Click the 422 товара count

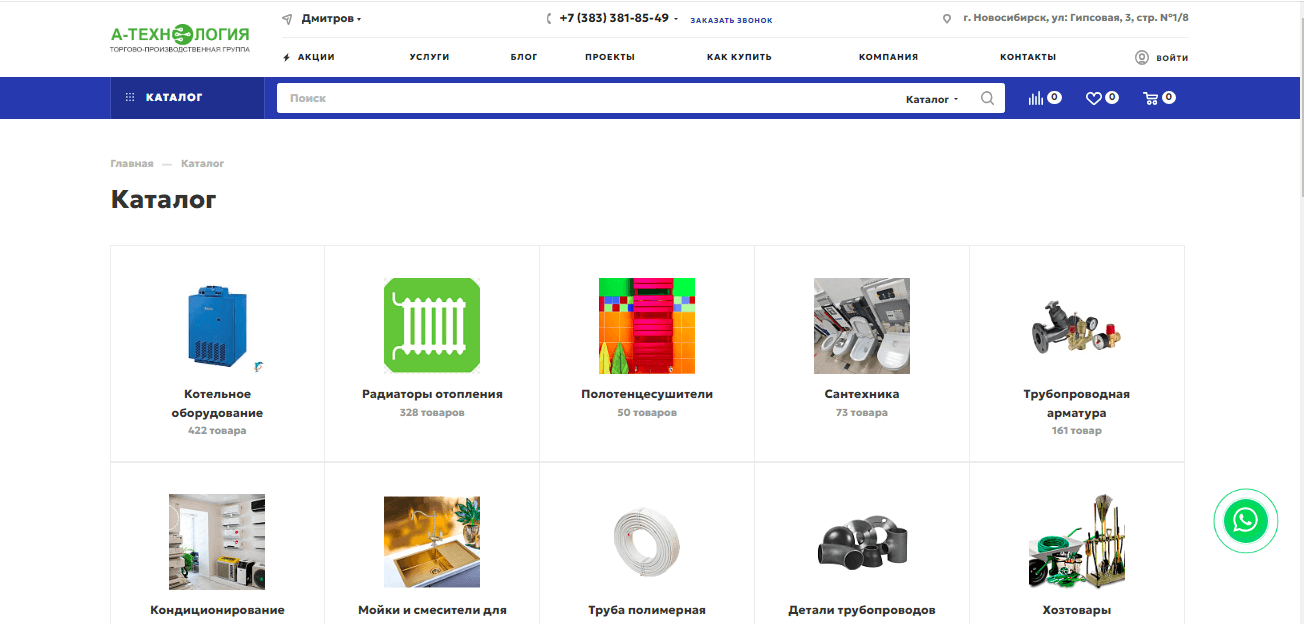point(217,431)
